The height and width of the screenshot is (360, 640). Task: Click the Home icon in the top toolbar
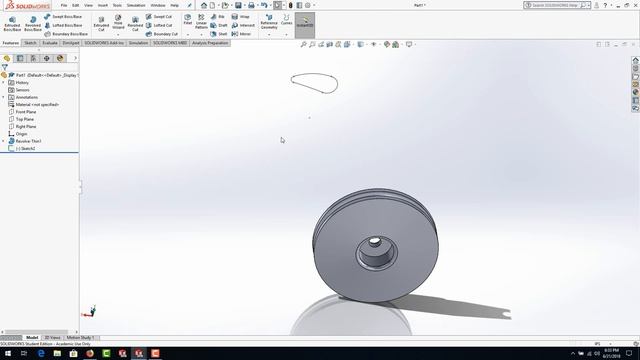[204, 5]
